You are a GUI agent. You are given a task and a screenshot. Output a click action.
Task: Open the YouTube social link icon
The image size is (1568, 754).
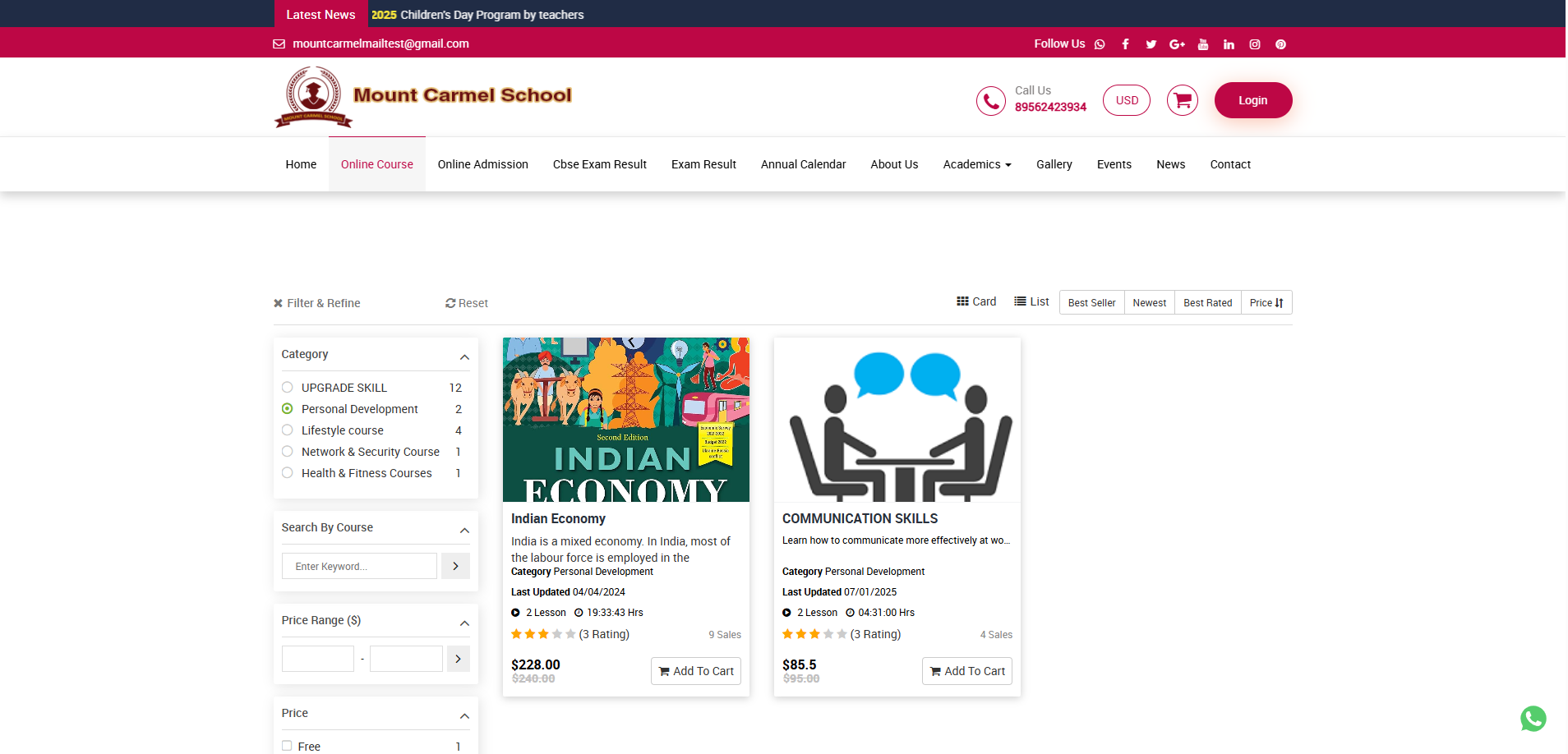click(x=1202, y=44)
